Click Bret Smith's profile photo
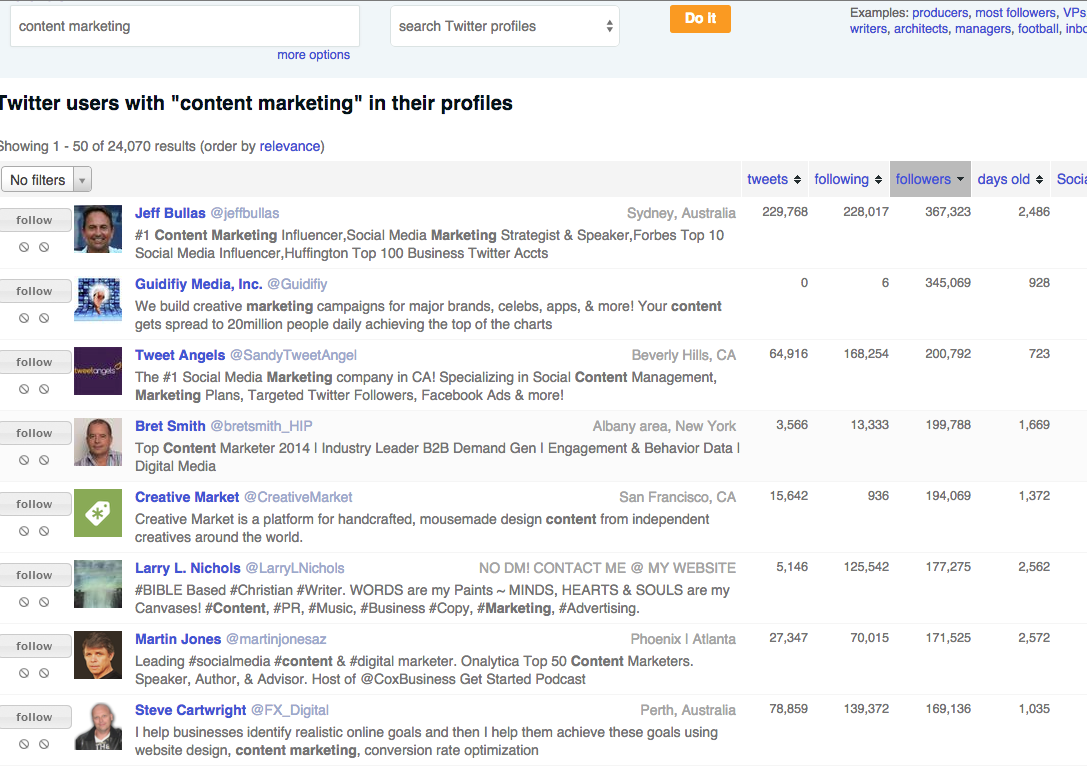This screenshot has width=1087, height=772. [x=98, y=442]
